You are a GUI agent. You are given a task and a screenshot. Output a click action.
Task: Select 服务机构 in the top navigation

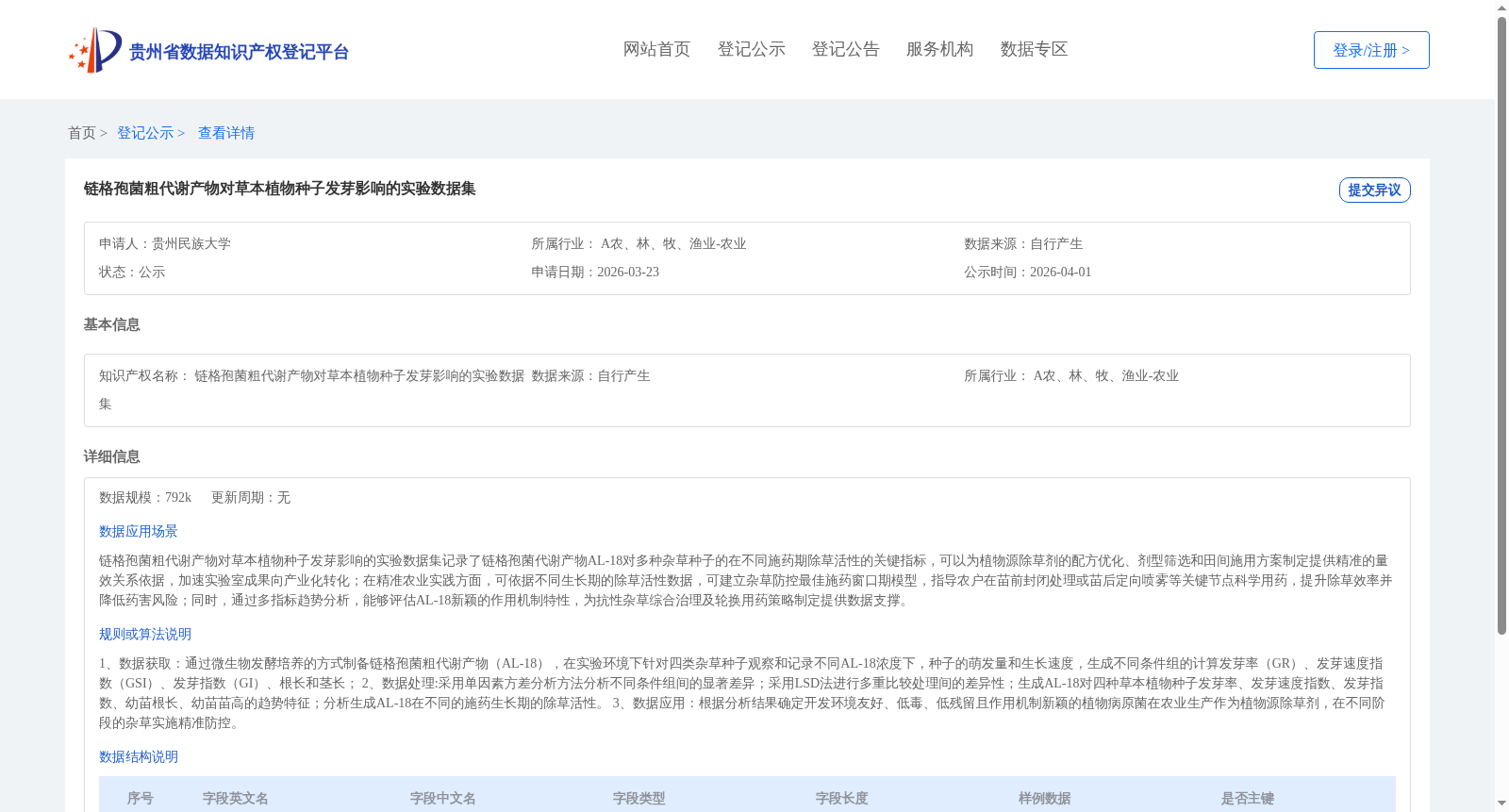[939, 49]
